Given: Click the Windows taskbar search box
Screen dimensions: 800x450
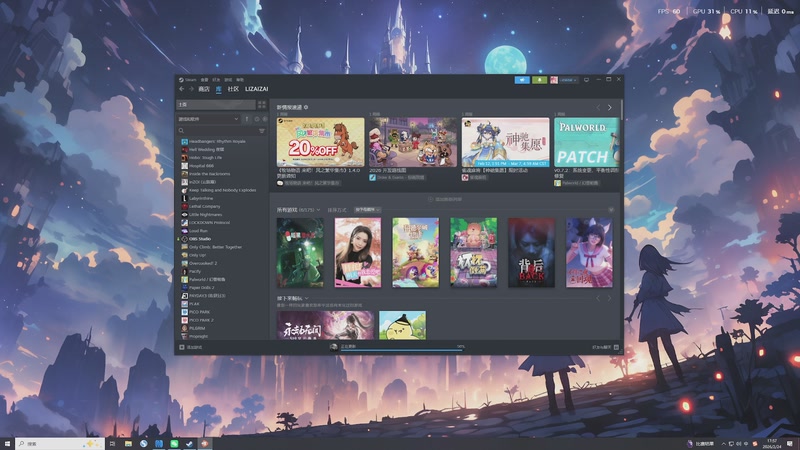Looking at the screenshot, I should (x=60, y=444).
